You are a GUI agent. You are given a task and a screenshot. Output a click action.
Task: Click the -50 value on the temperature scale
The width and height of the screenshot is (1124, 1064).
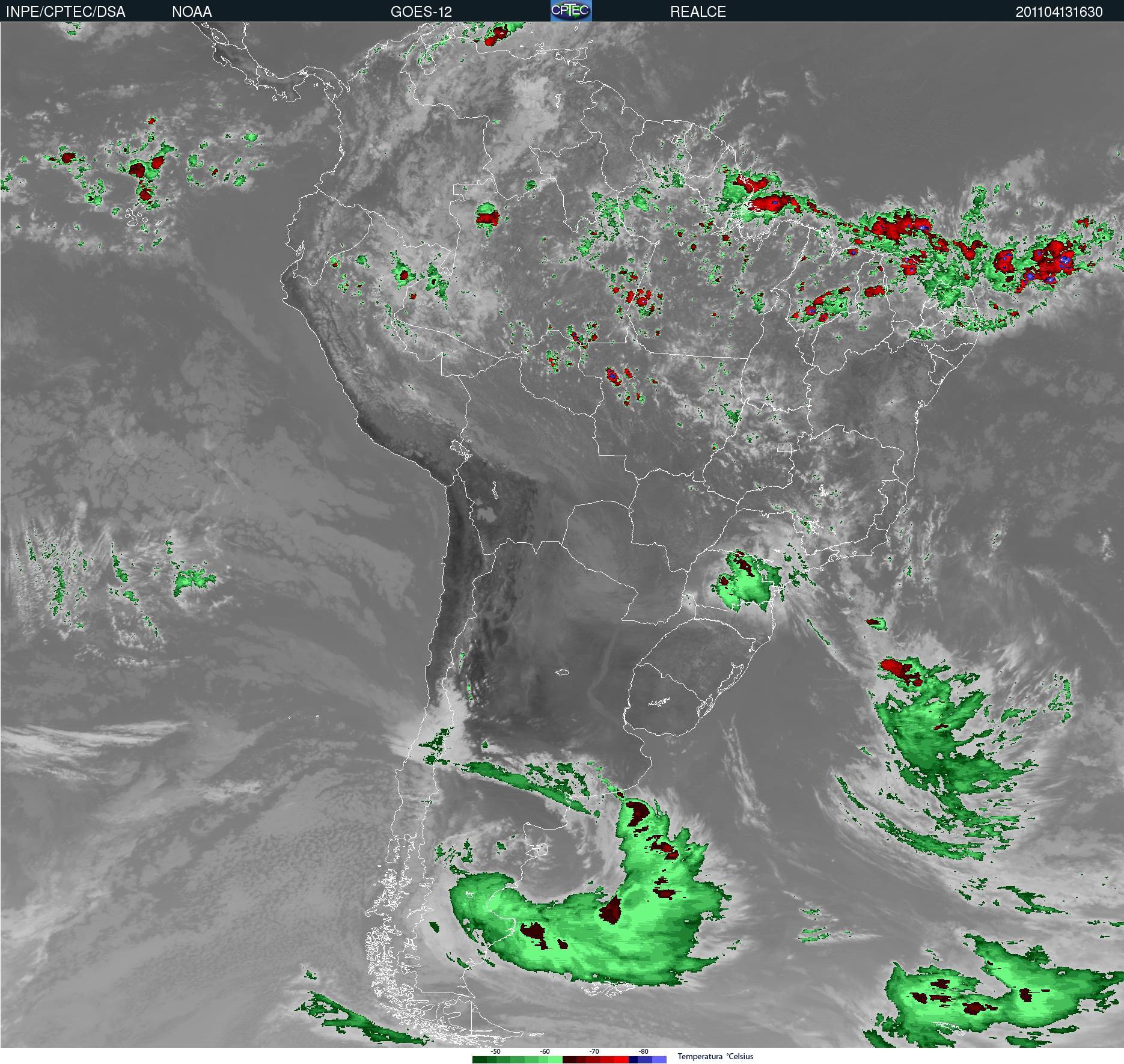(495, 1051)
